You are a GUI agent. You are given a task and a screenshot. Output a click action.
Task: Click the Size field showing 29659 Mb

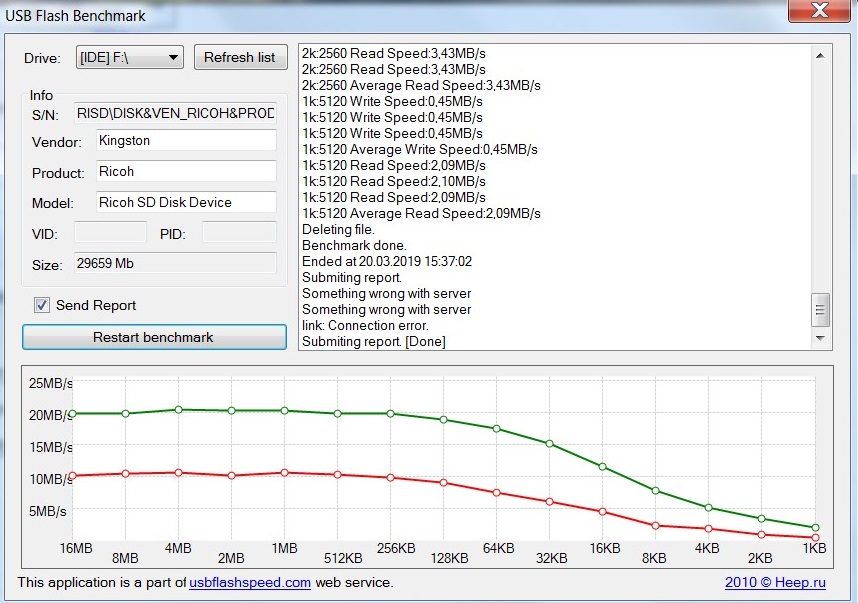(x=175, y=264)
